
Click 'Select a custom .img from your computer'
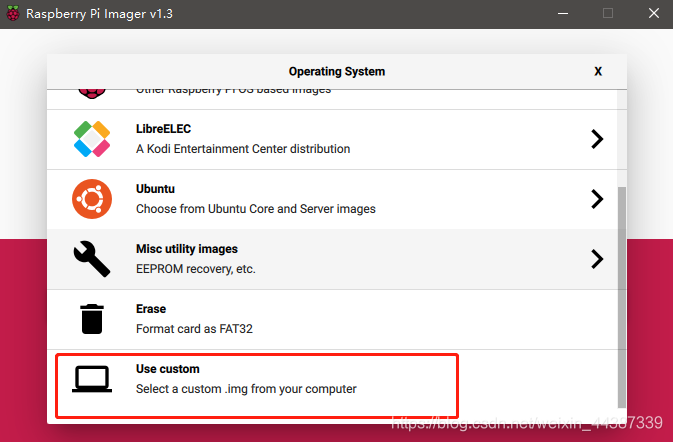point(246,389)
